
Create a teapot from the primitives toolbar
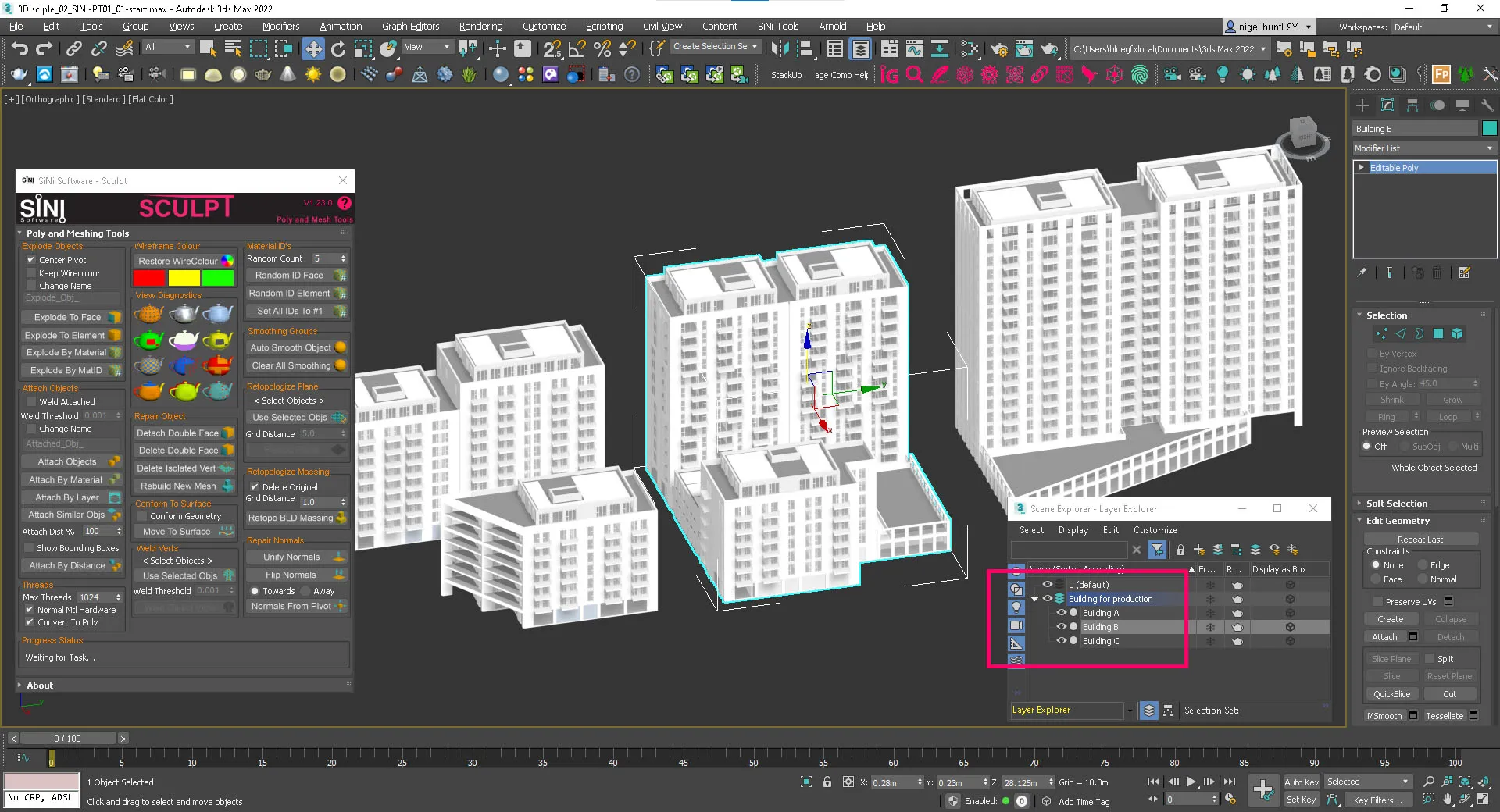pos(263,75)
